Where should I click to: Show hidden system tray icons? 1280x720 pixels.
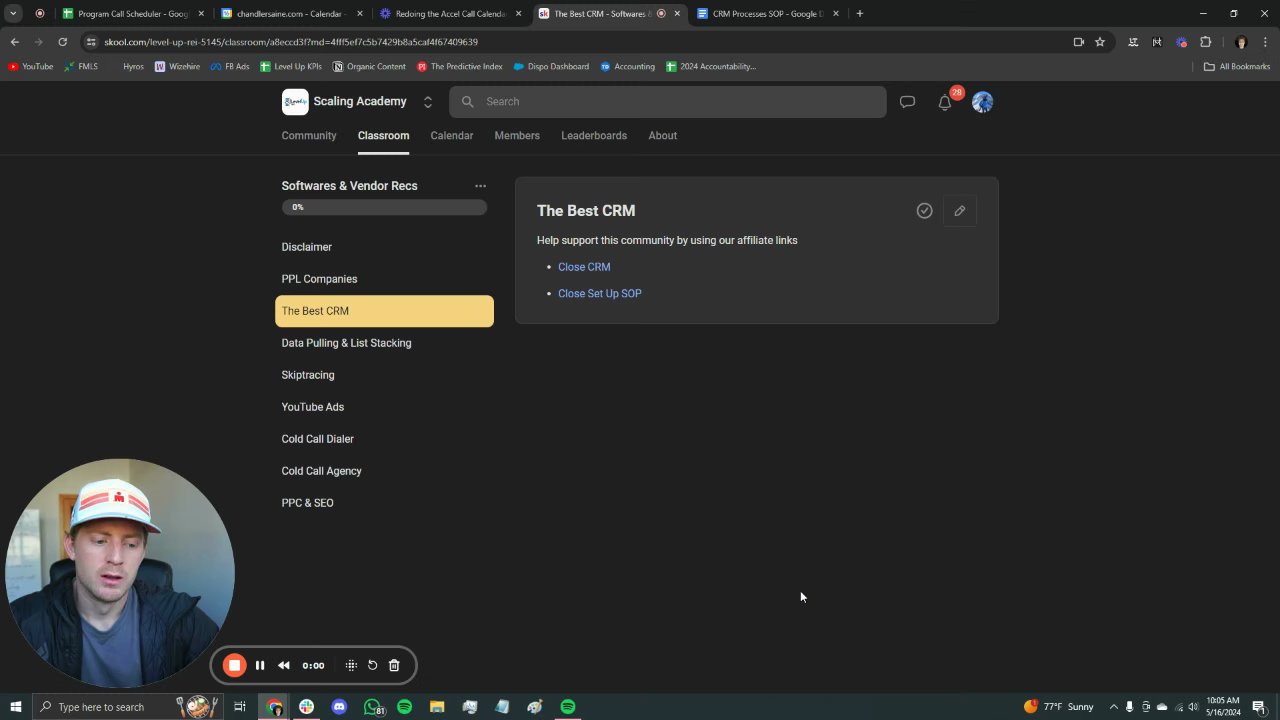[1113, 707]
